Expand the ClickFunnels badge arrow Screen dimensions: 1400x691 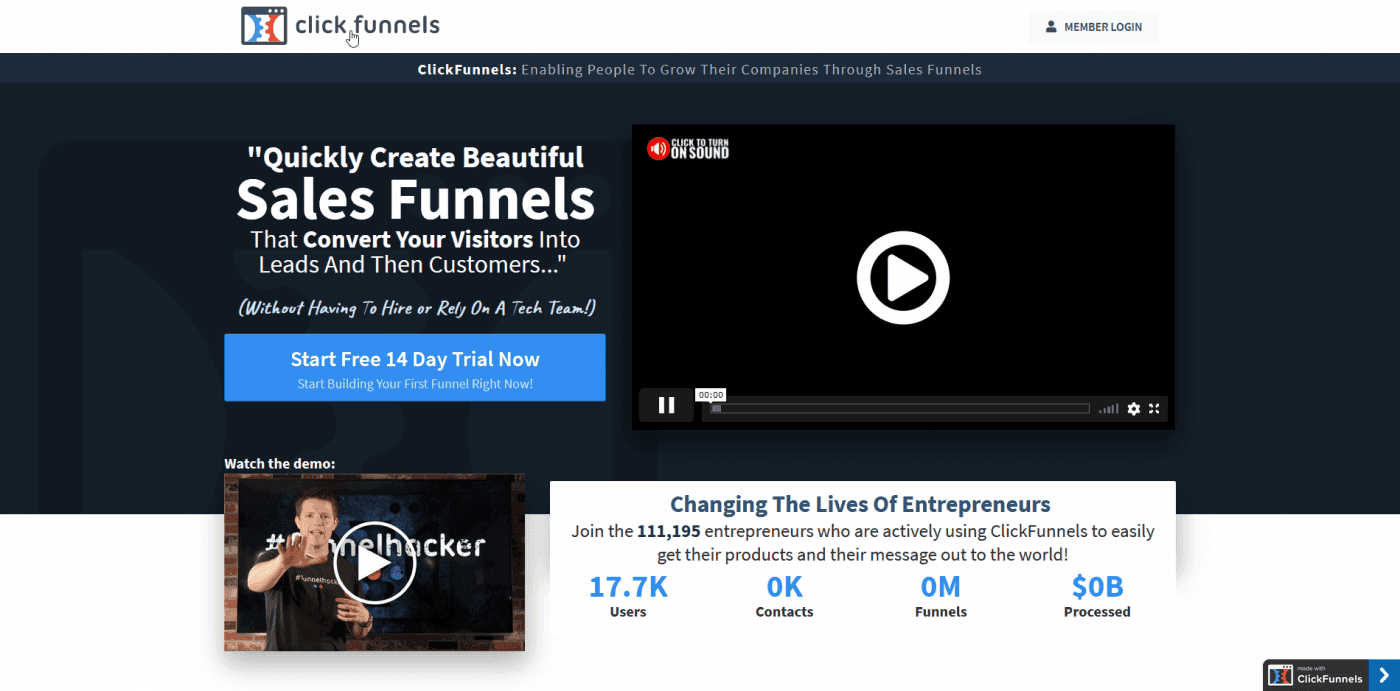tap(1384, 675)
